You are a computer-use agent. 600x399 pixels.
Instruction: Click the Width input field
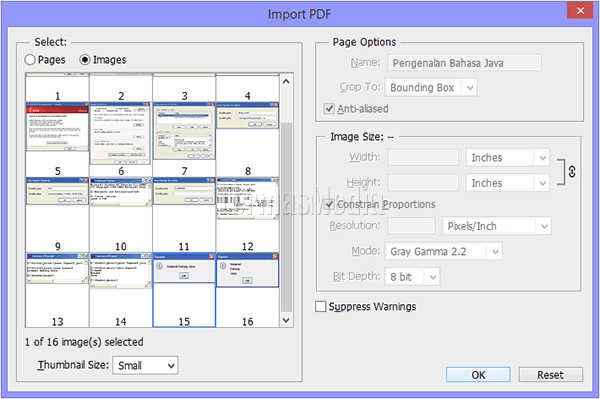(423, 158)
